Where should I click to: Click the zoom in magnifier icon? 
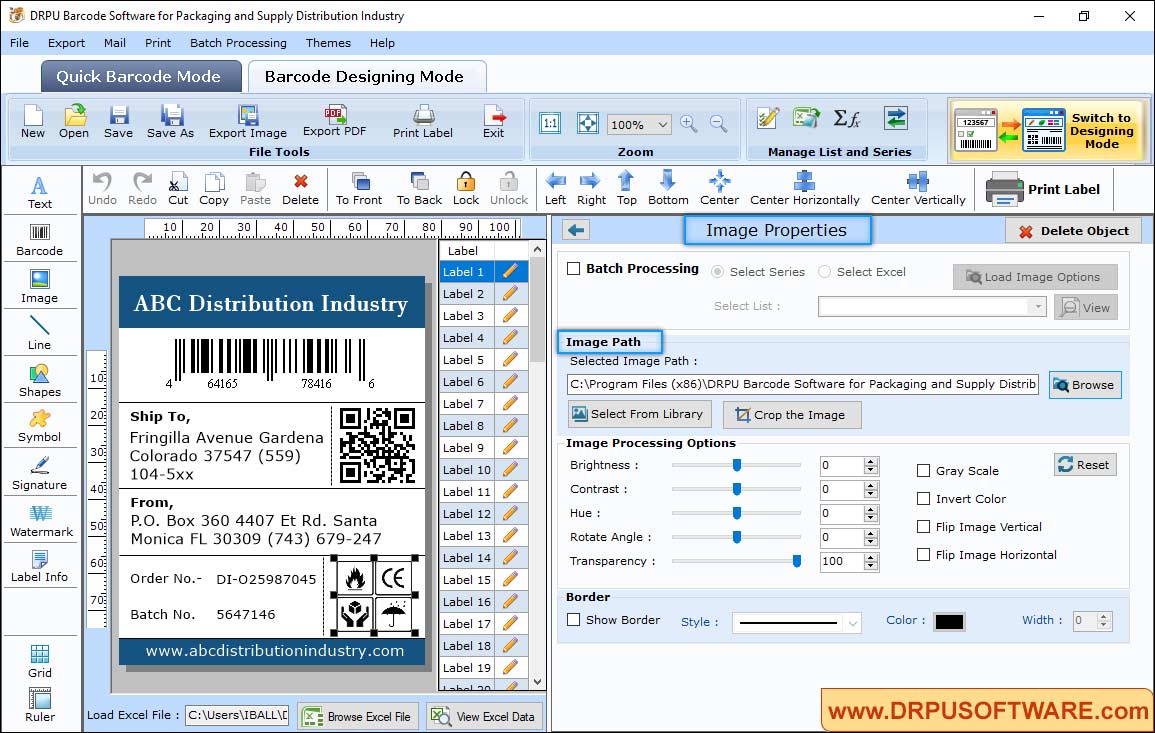[x=689, y=124]
